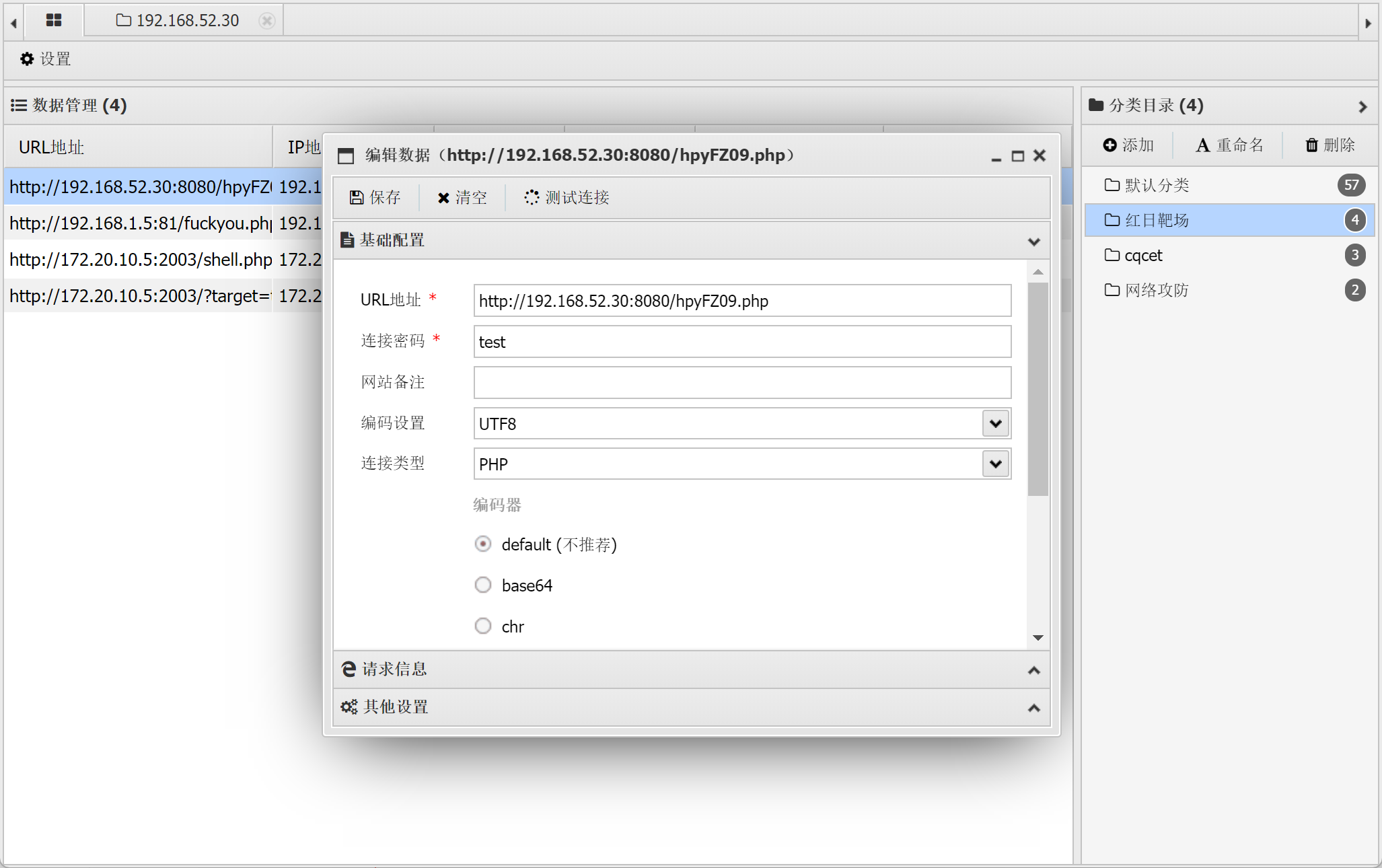Select default (不推荐) encoder radio

[483, 544]
